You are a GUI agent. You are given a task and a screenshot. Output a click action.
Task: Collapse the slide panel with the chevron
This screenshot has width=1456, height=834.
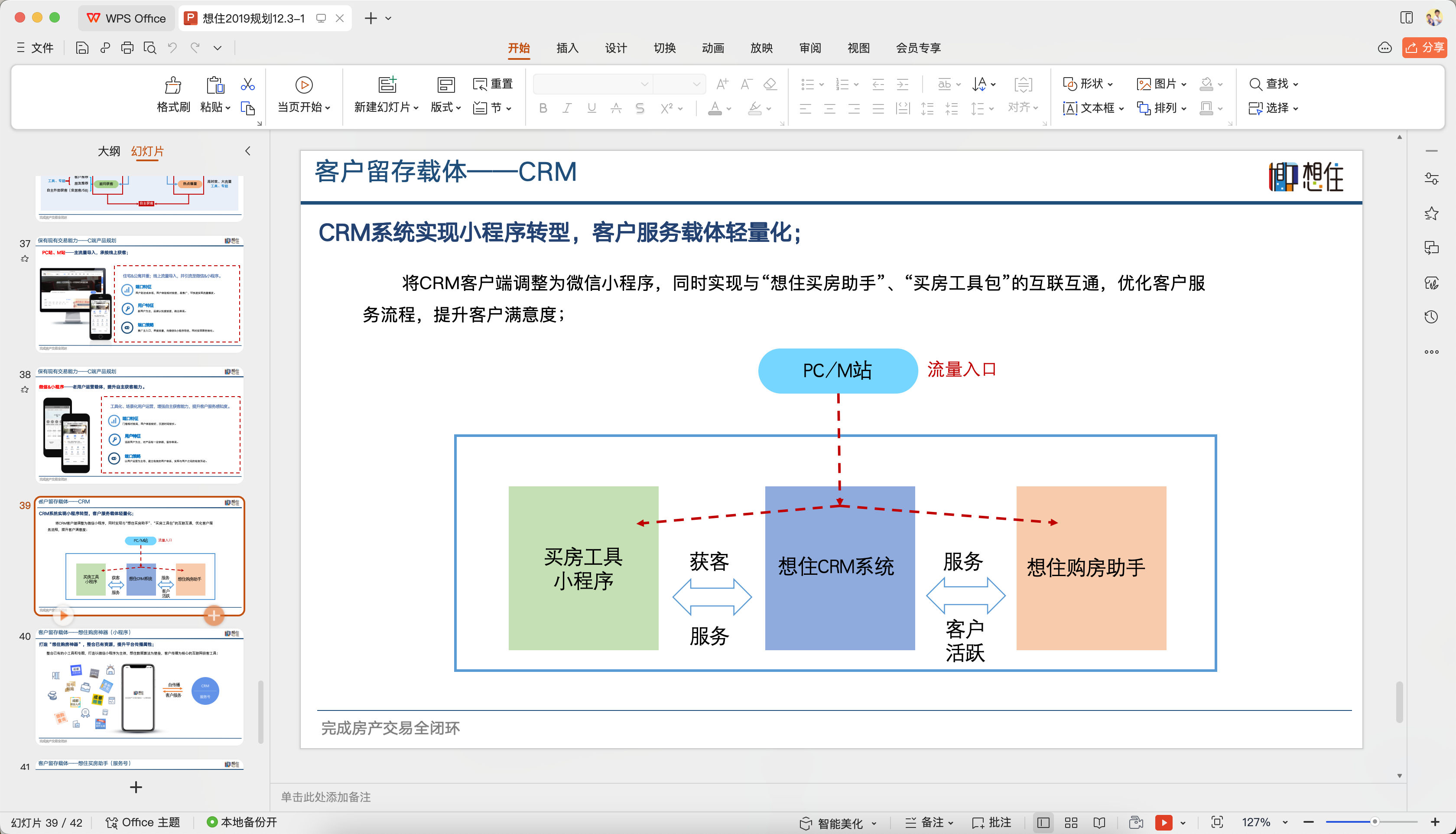(248, 151)
